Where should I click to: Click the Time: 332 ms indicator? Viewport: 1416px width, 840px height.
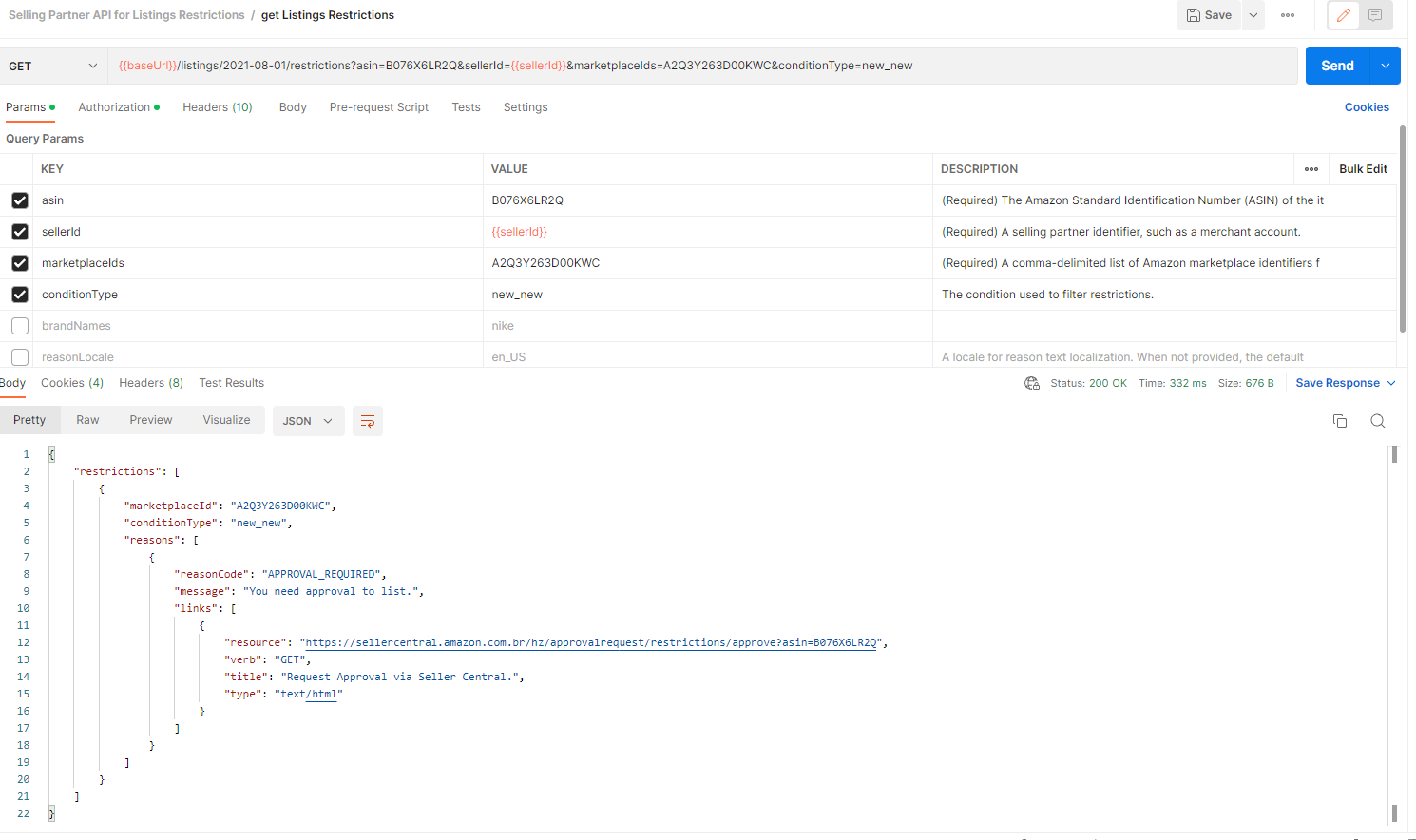point(1173,383)
